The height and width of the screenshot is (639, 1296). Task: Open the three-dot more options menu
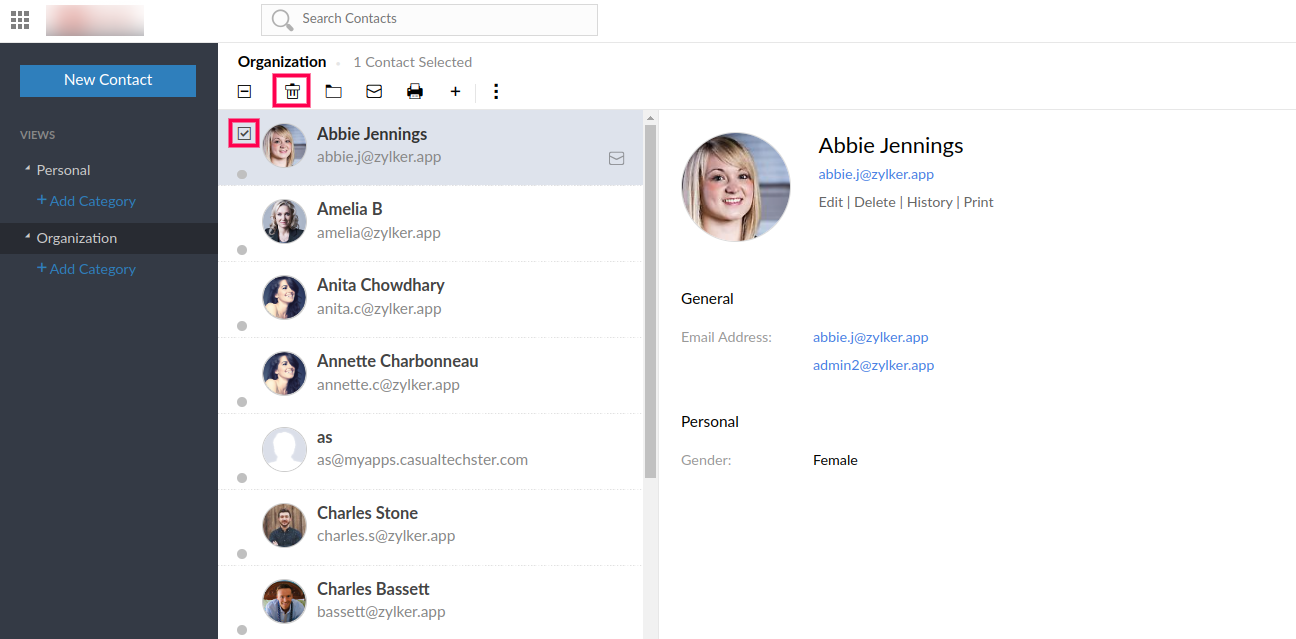click(x=496, y=91)
